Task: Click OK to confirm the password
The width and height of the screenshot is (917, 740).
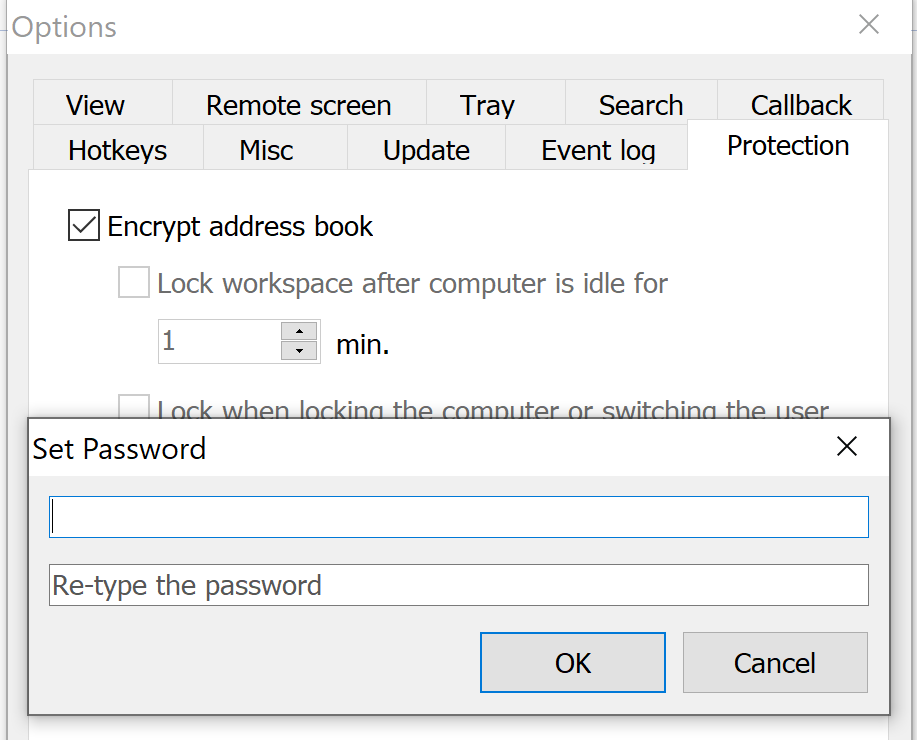Action: coord(572,662)
